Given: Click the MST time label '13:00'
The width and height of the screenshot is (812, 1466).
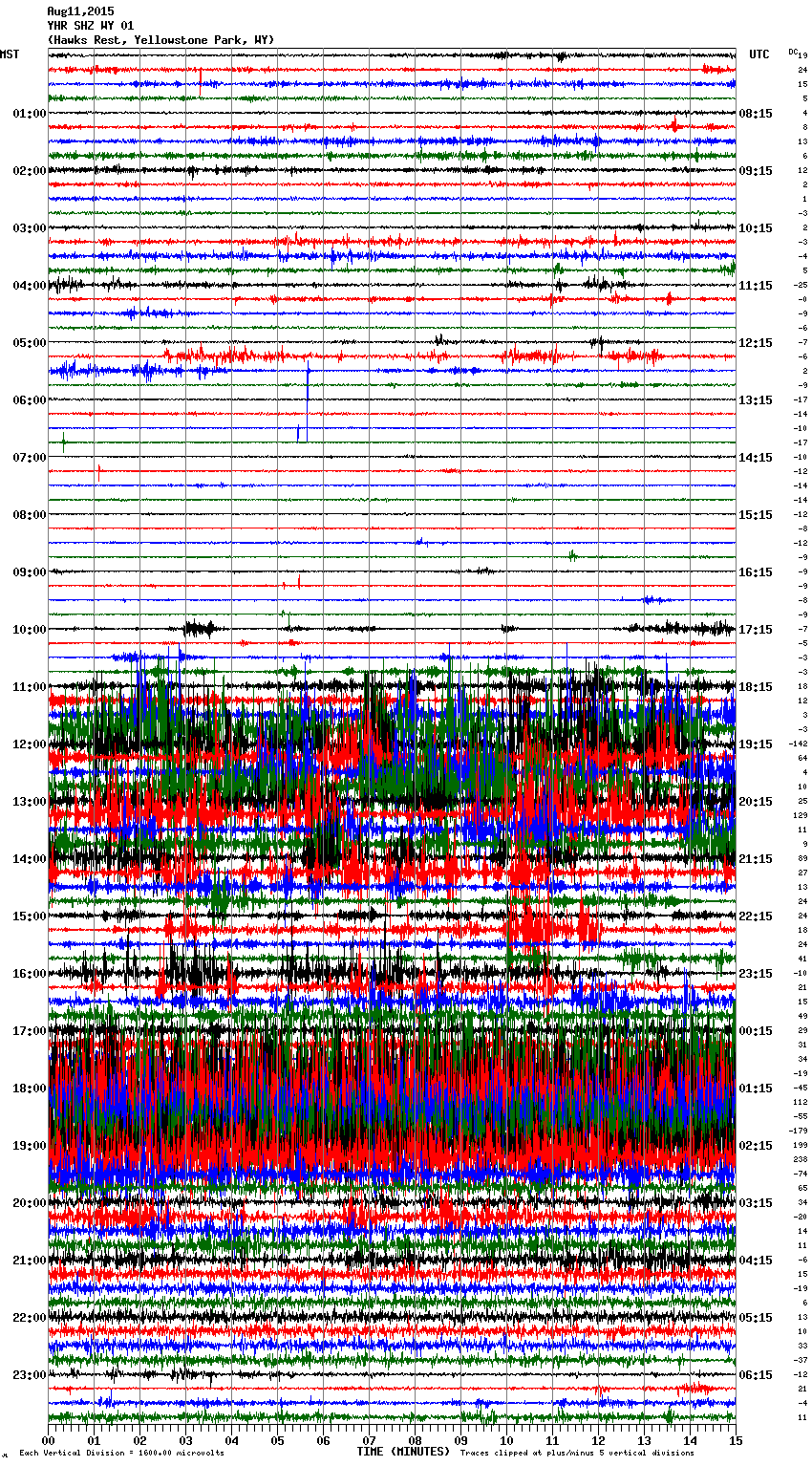Looking at the screenshot, I should (x=30, y=802).
